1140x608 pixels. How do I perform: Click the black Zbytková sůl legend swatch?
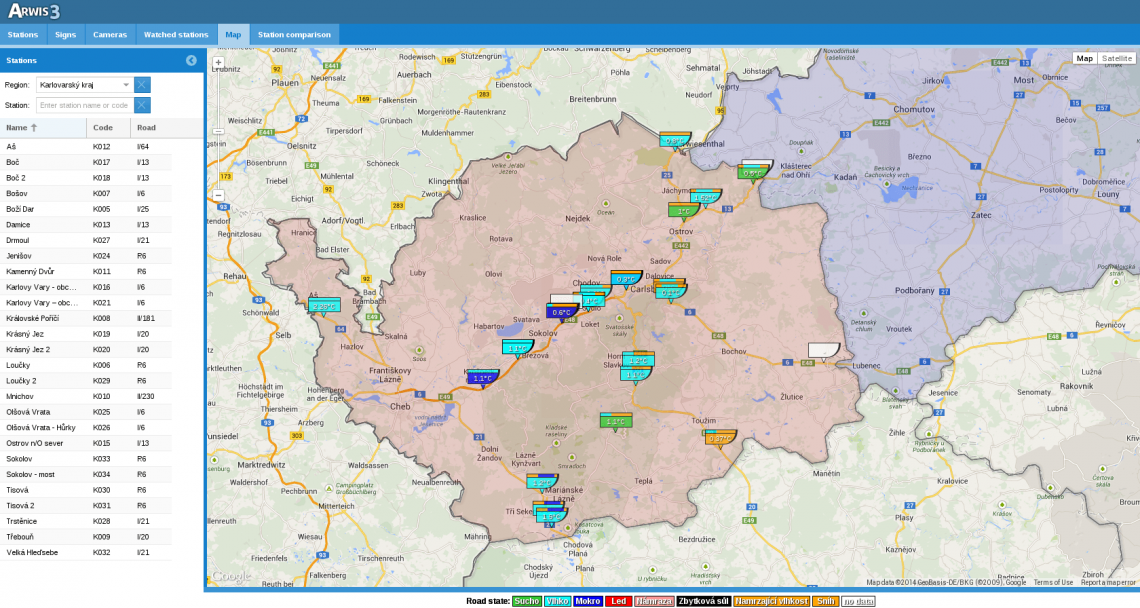[703, 601]
